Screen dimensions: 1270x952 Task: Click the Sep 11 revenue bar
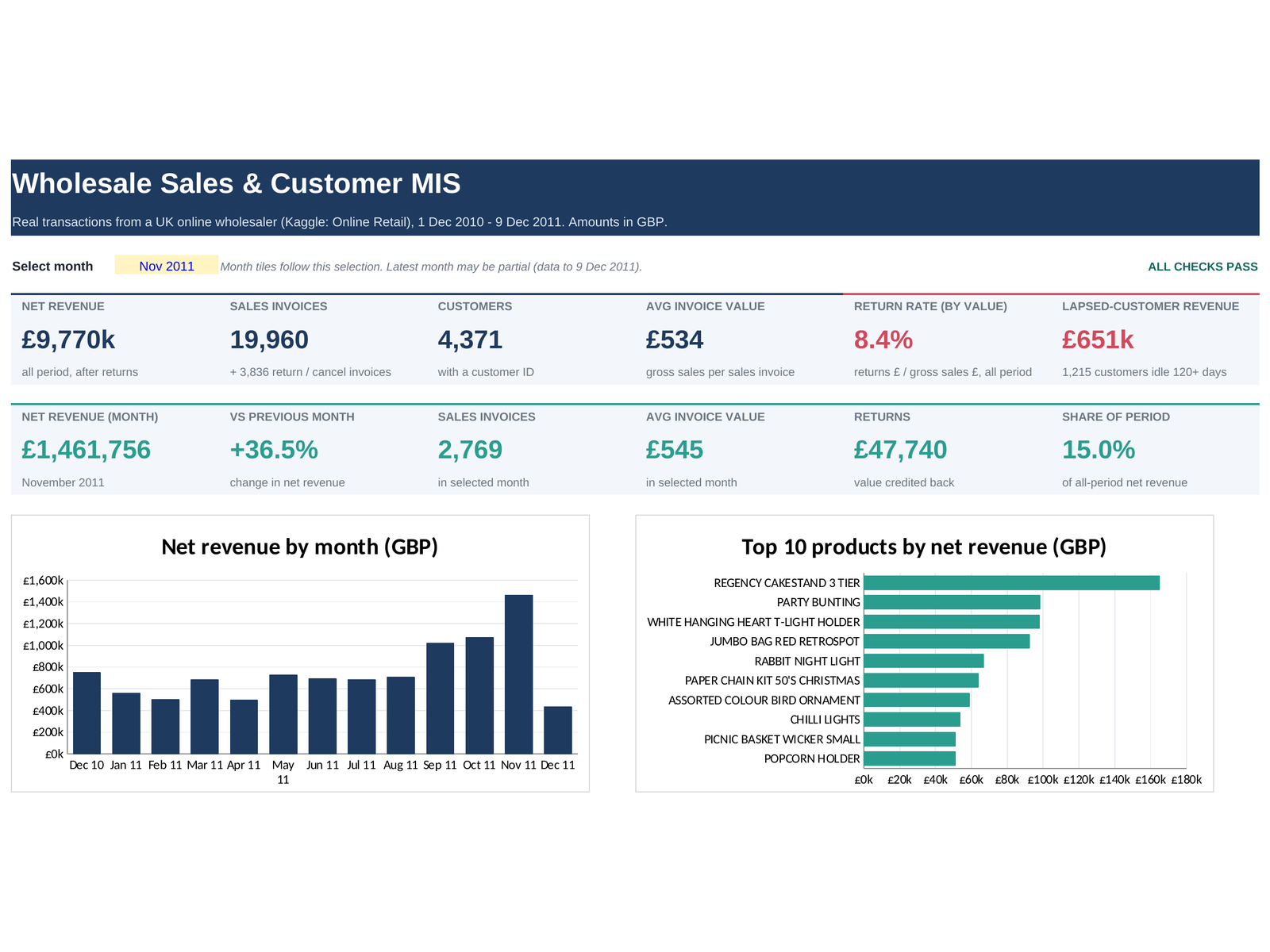(440, 698)
